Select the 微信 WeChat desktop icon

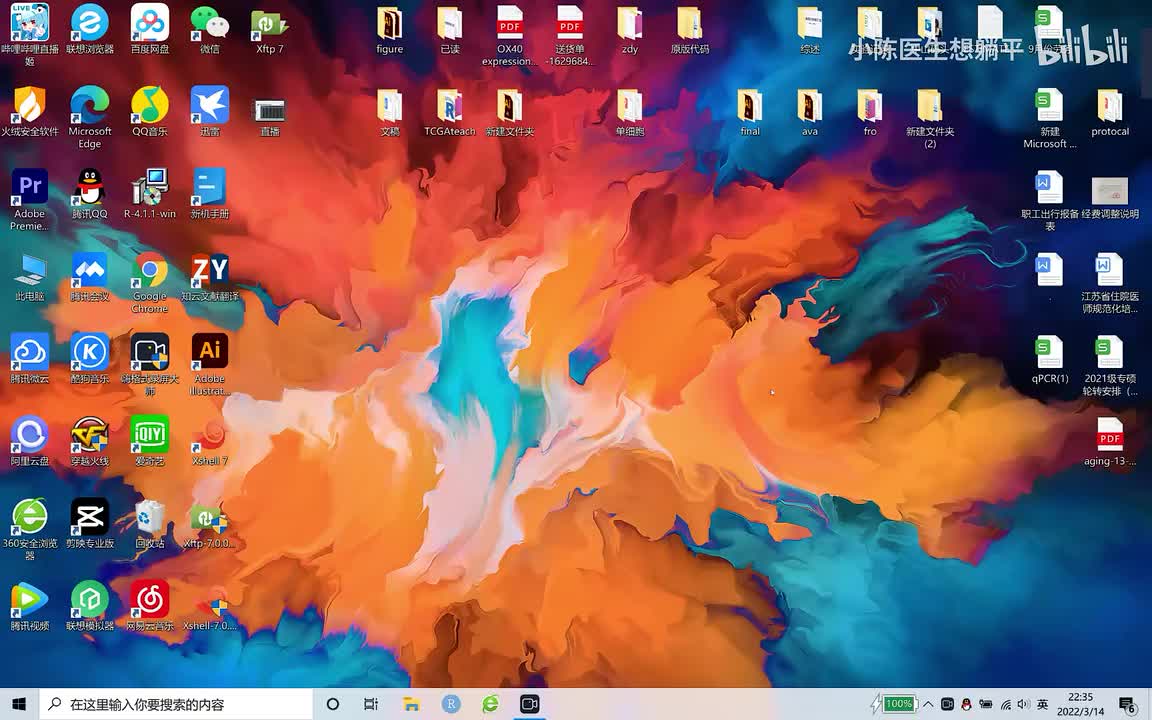[x=209, y=29]
